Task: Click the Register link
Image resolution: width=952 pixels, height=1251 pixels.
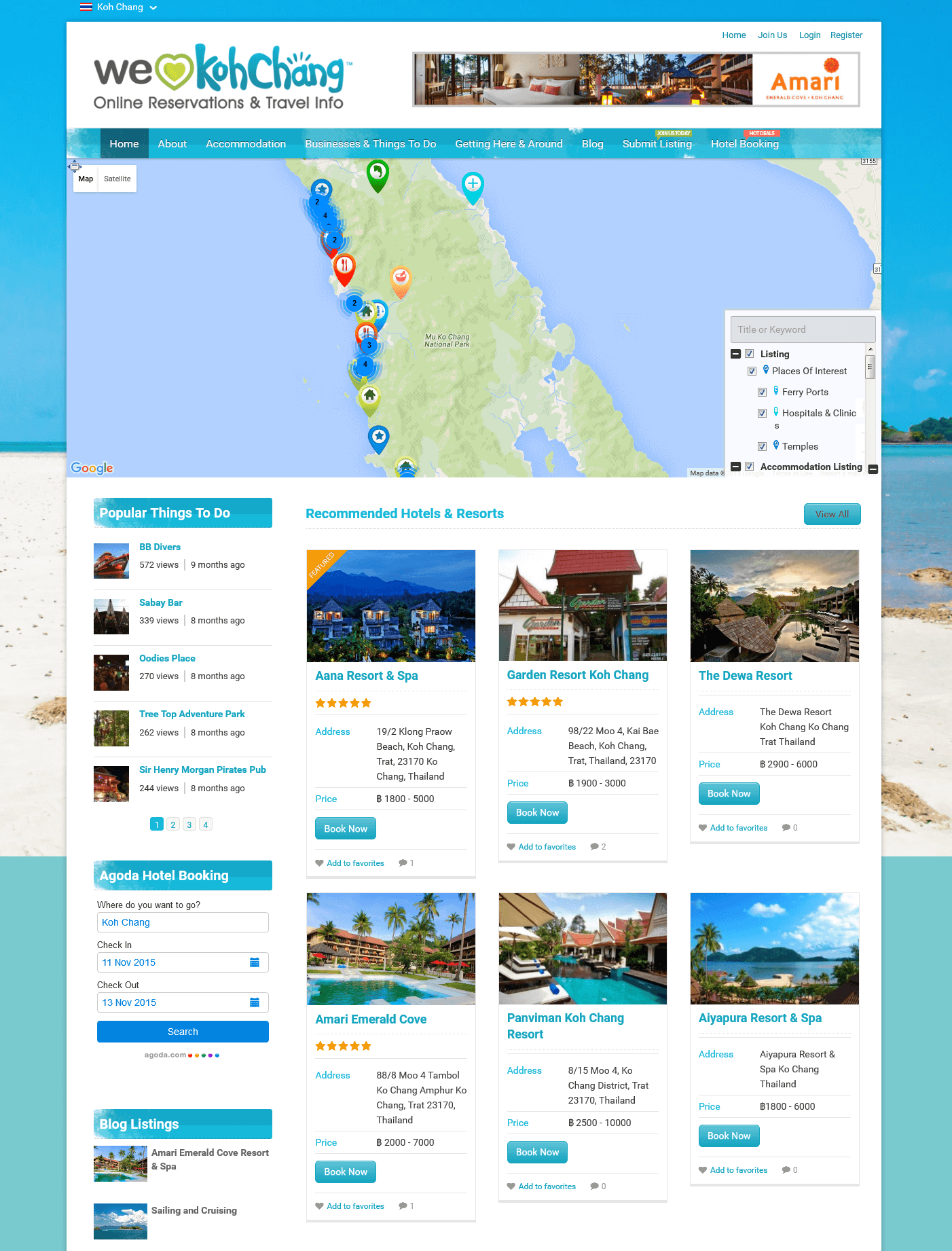Action: [846, 35]
